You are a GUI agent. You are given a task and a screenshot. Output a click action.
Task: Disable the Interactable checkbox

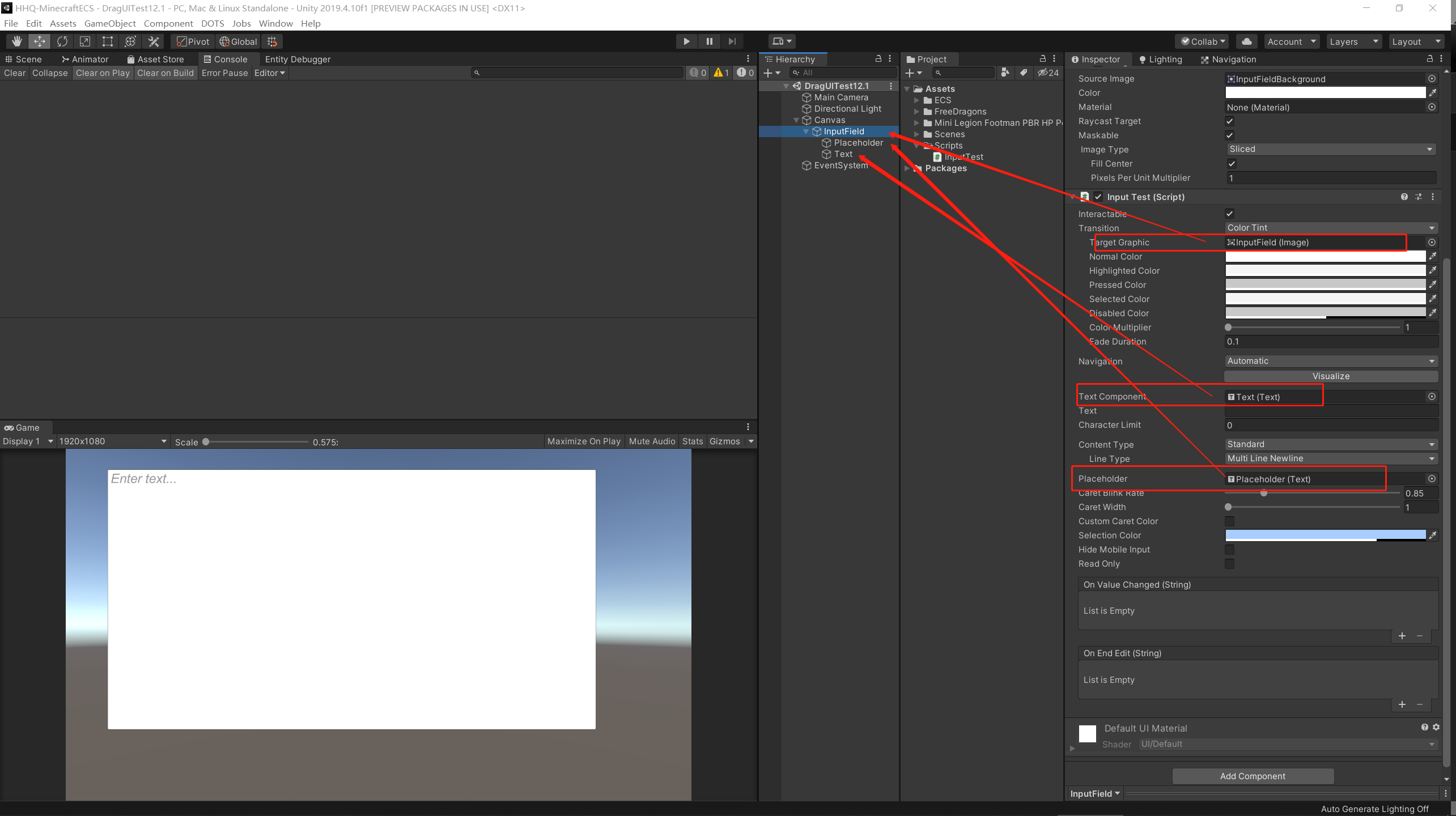click(1229, 214)
